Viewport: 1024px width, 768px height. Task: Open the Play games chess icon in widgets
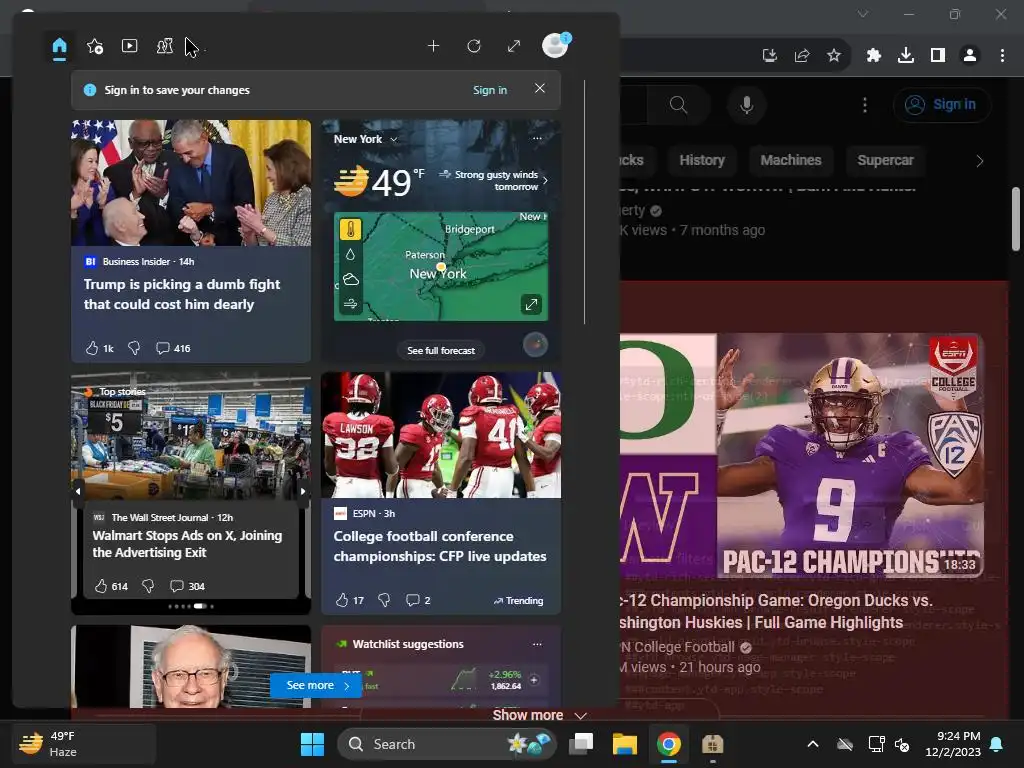[x=165, y=46]
